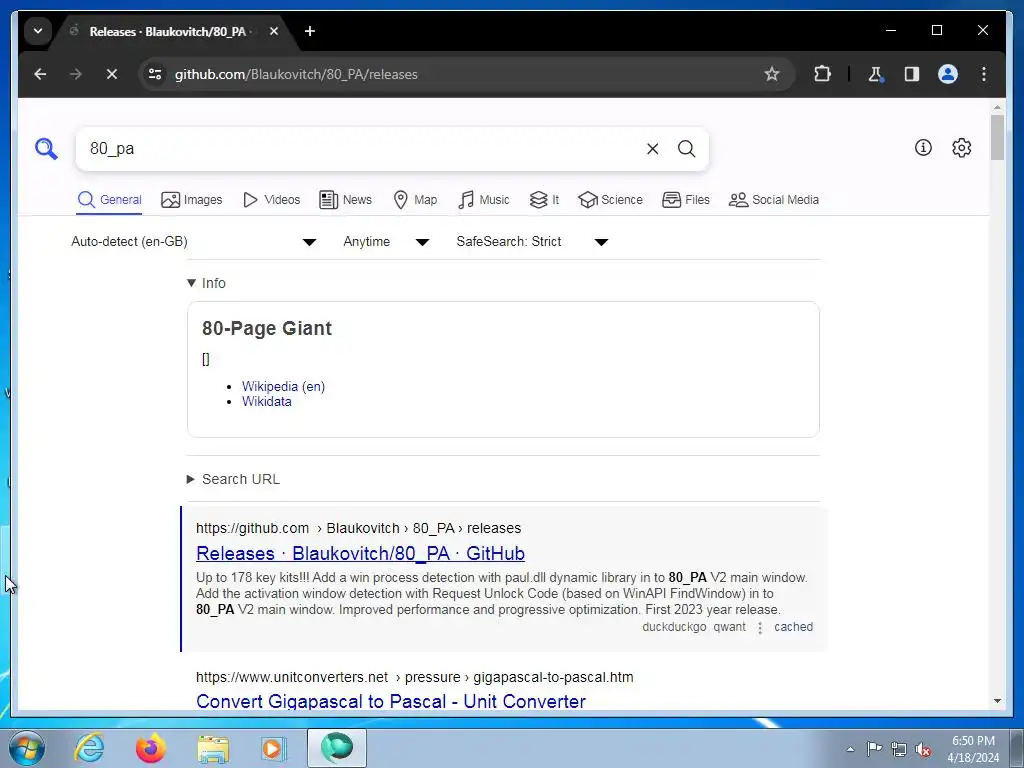The height and width of the screenshot is (768, 1024).
Task: Click the page vertical scrollbar thumb
Action: pyautogui.click(x=997, y=137)
